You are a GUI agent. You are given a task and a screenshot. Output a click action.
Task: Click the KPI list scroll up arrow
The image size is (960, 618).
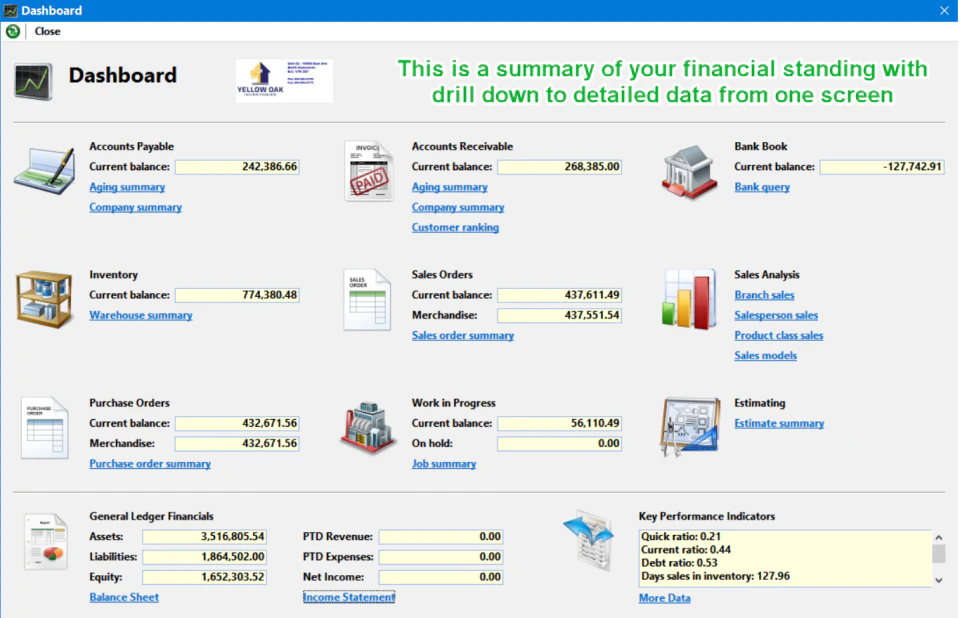pos(939,537)
